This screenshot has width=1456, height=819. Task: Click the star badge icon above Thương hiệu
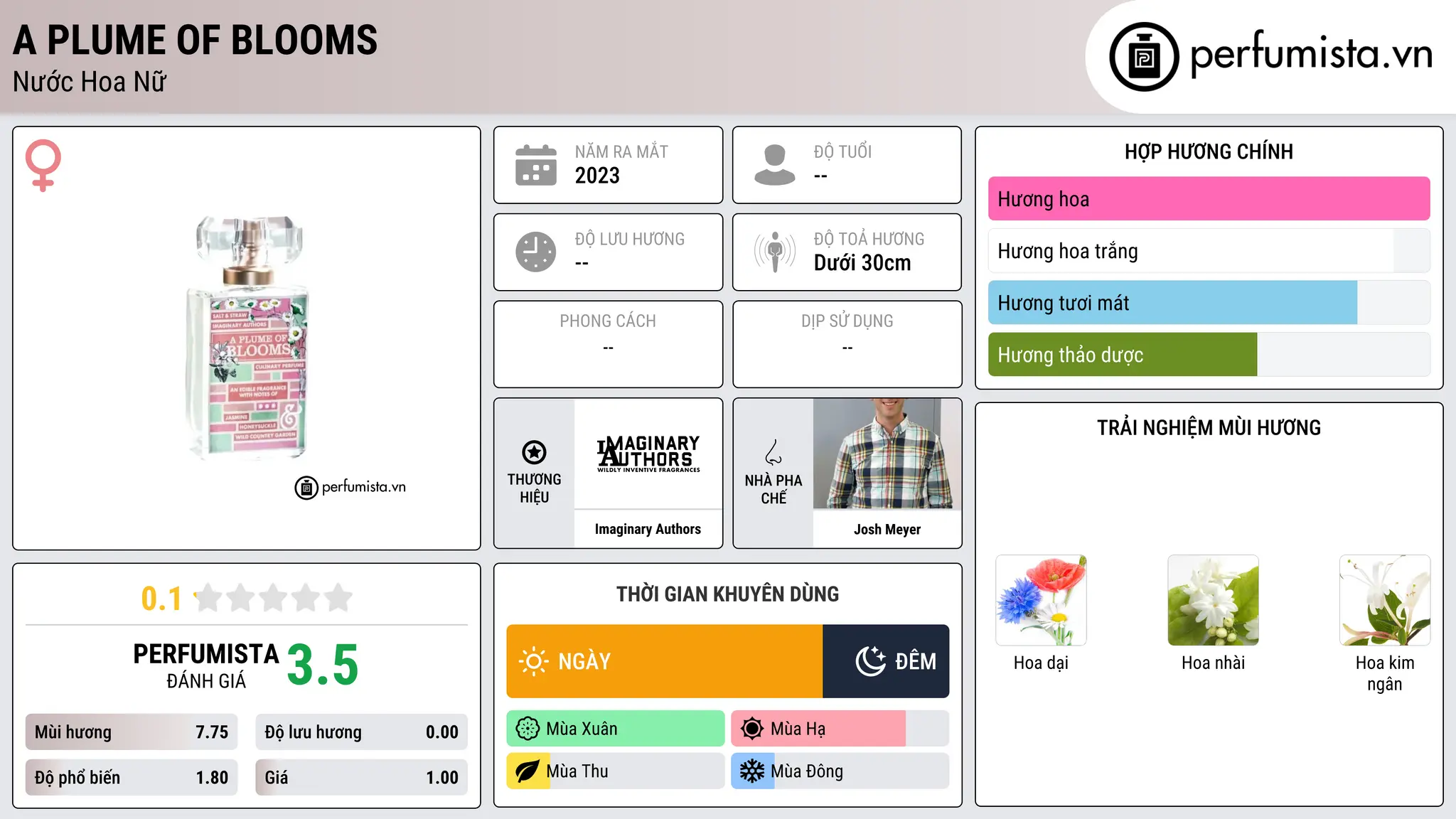[x=535, y=451]
